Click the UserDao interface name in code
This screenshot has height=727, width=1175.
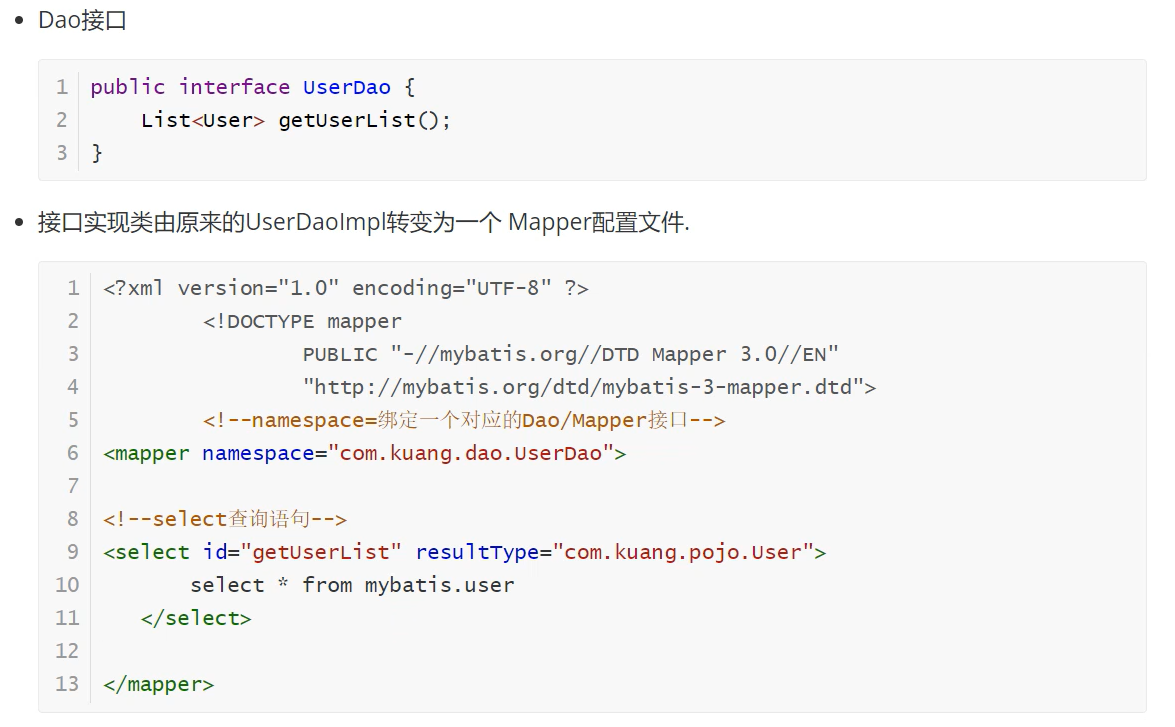[x=346, y=87]
